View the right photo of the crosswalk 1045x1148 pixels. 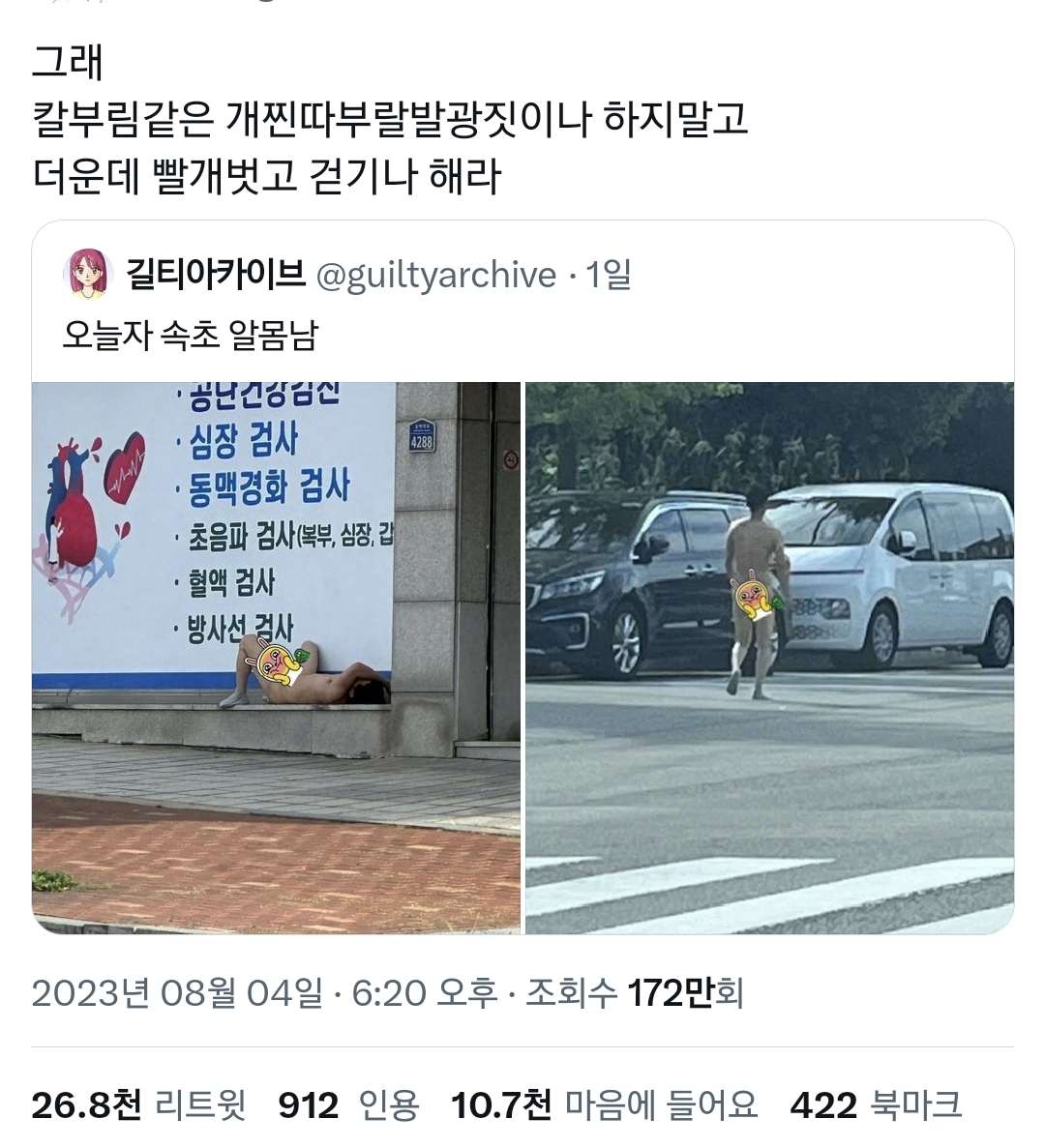coord(769,658)
